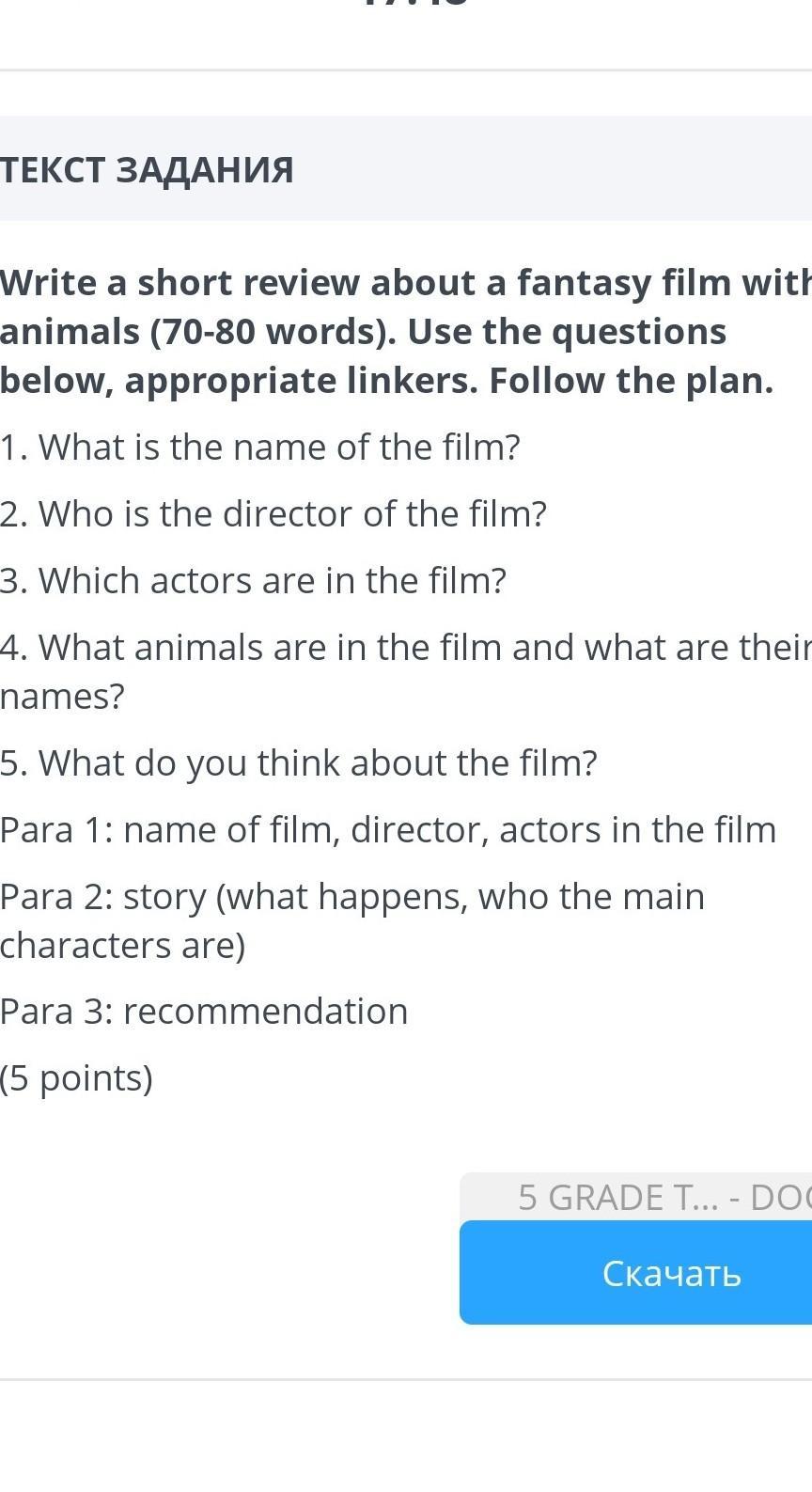Click the 'Para 2: story' line

[x=352, y=897]
